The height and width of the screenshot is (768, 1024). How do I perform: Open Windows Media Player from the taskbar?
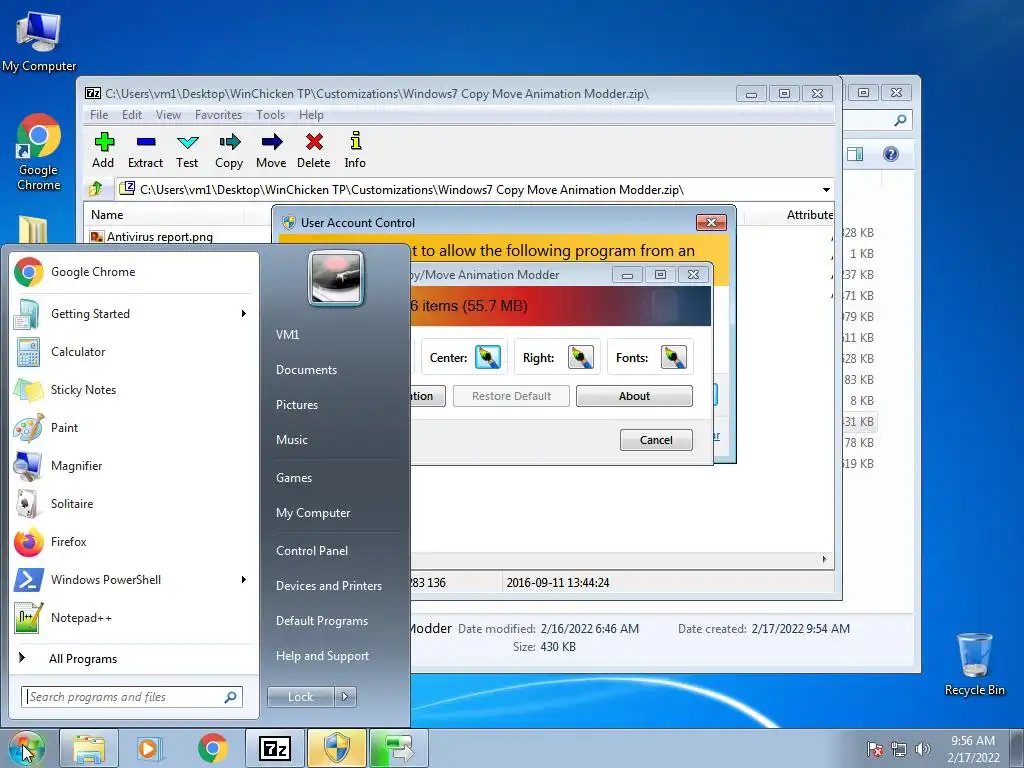coord(148,748)
